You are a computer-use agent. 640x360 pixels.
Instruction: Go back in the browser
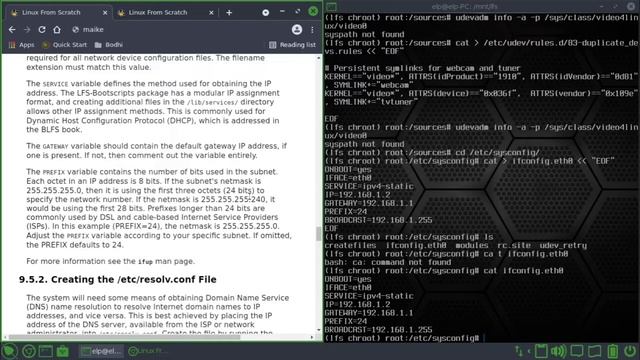12,29
